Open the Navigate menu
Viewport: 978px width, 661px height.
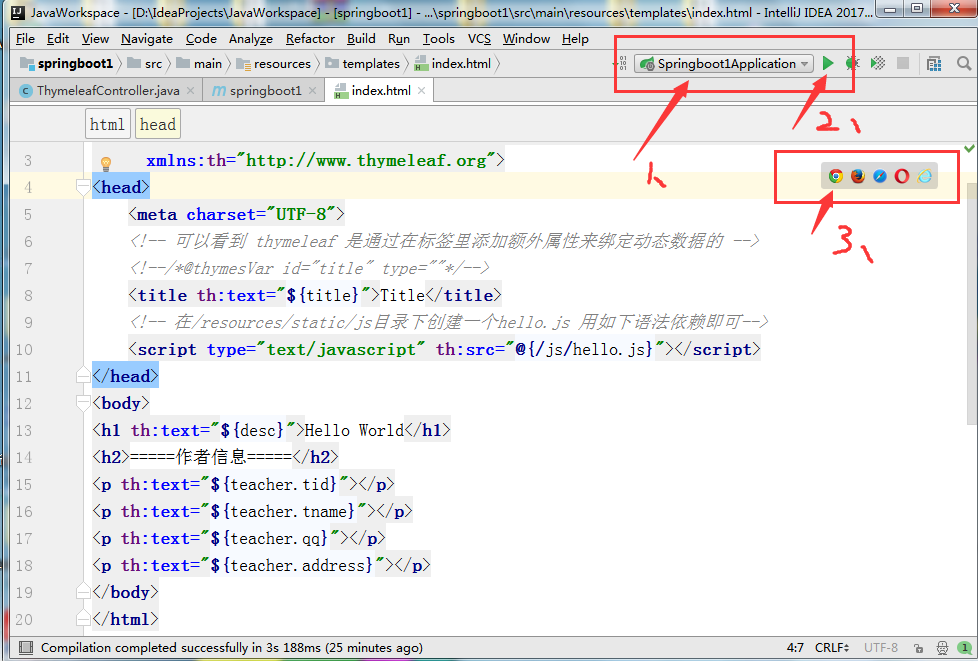(147, 39)
